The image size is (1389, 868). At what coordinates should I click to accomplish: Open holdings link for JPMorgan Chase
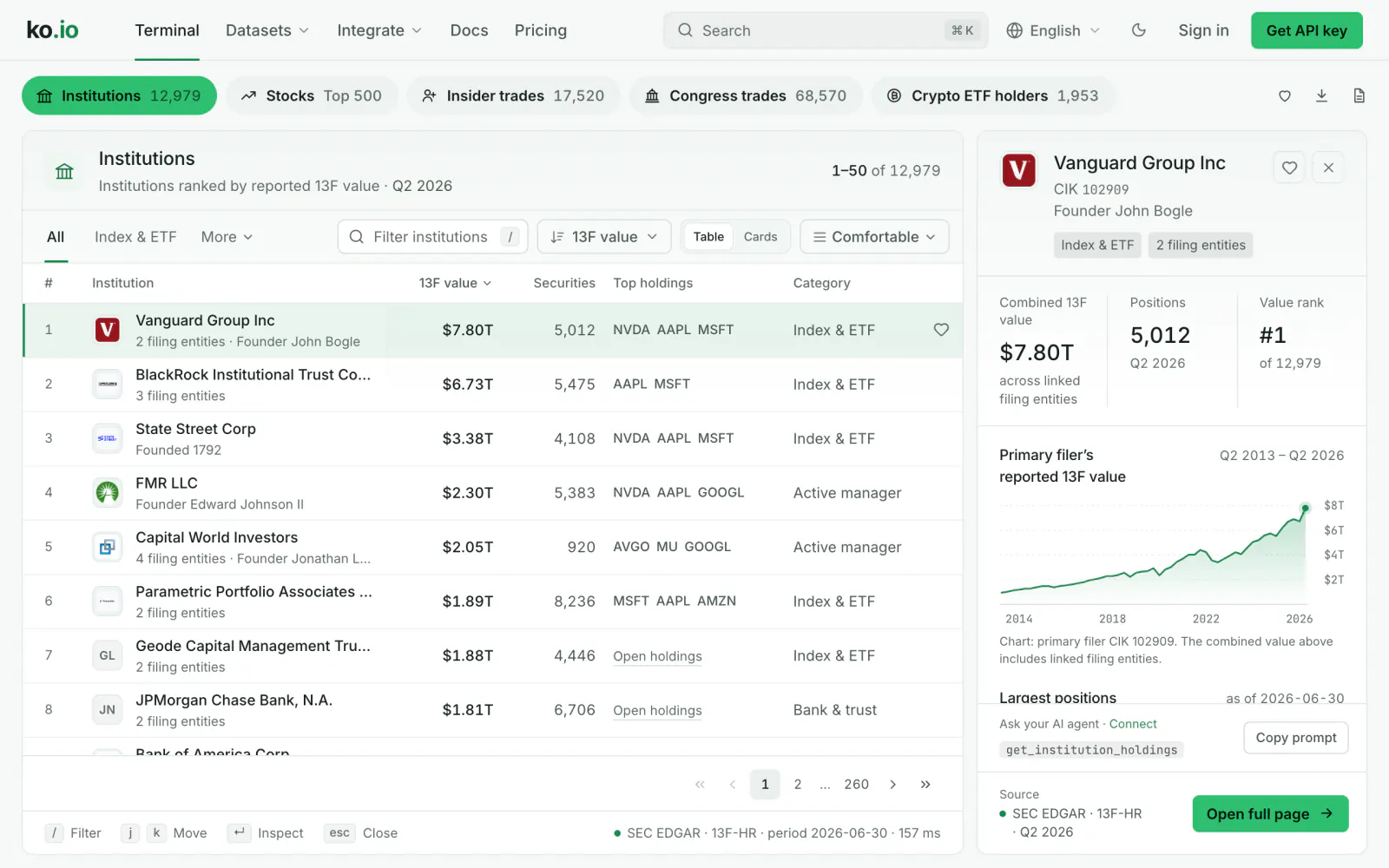(657, 710)
